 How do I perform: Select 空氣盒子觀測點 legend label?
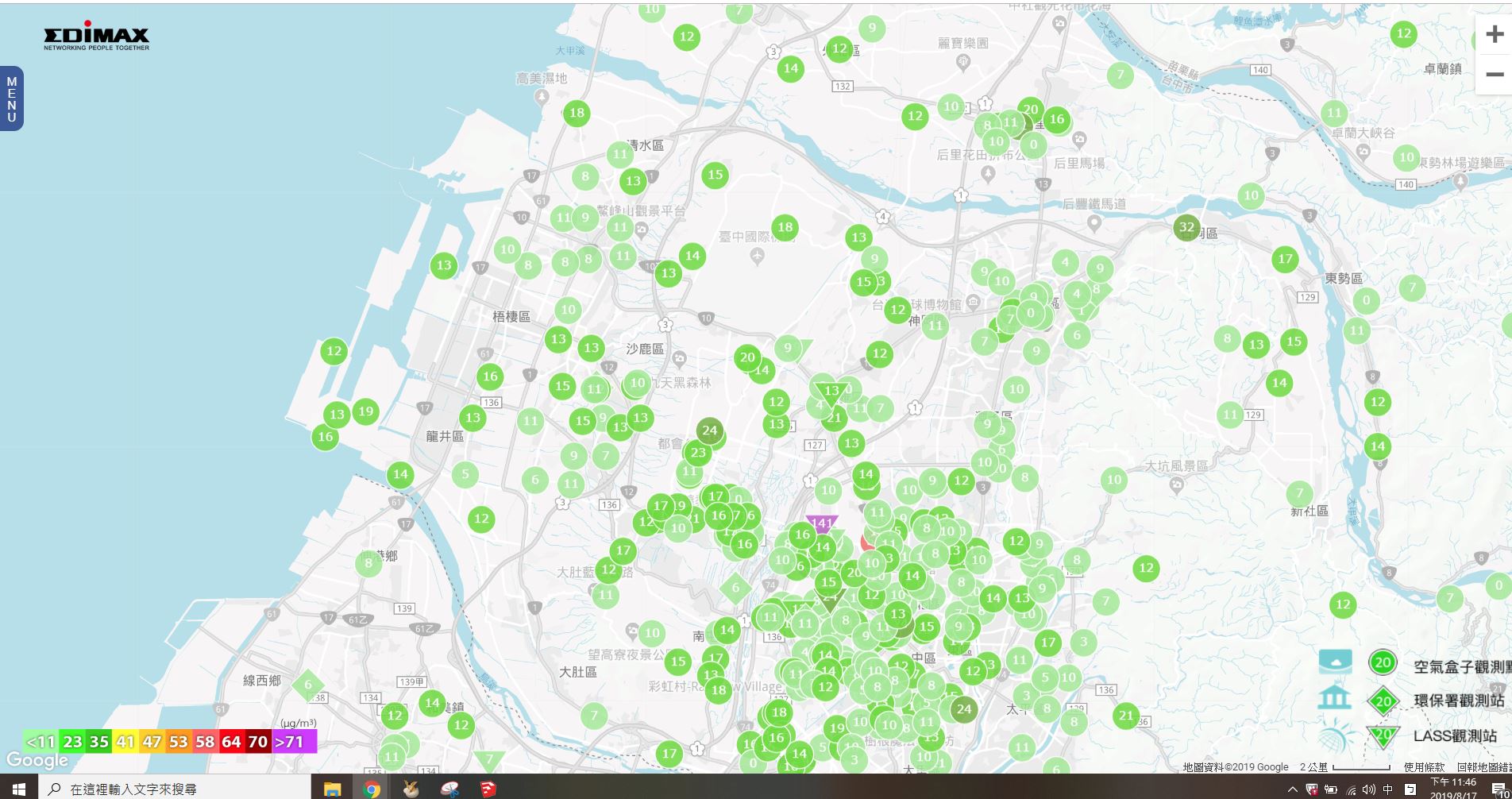coord(1461,667)
